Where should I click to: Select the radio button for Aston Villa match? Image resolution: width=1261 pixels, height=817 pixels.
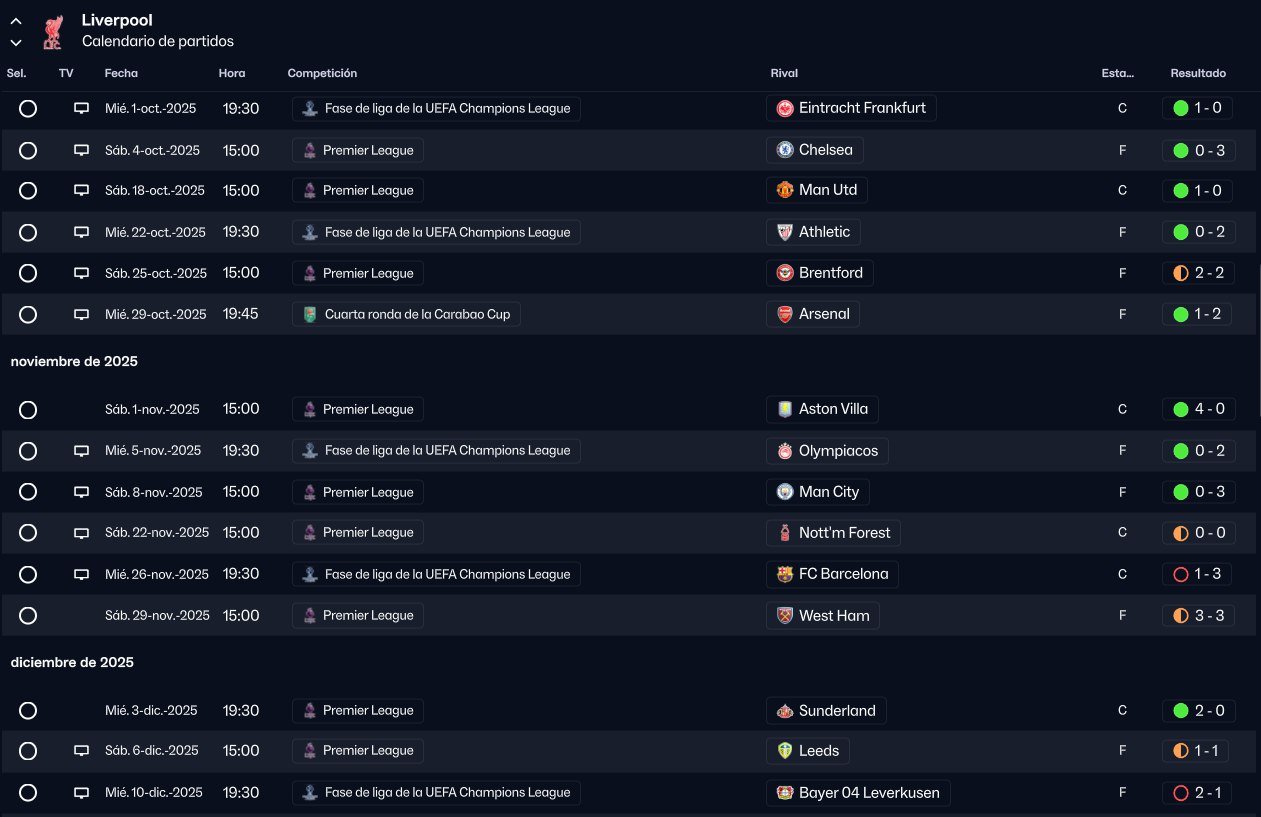[28, 409]
